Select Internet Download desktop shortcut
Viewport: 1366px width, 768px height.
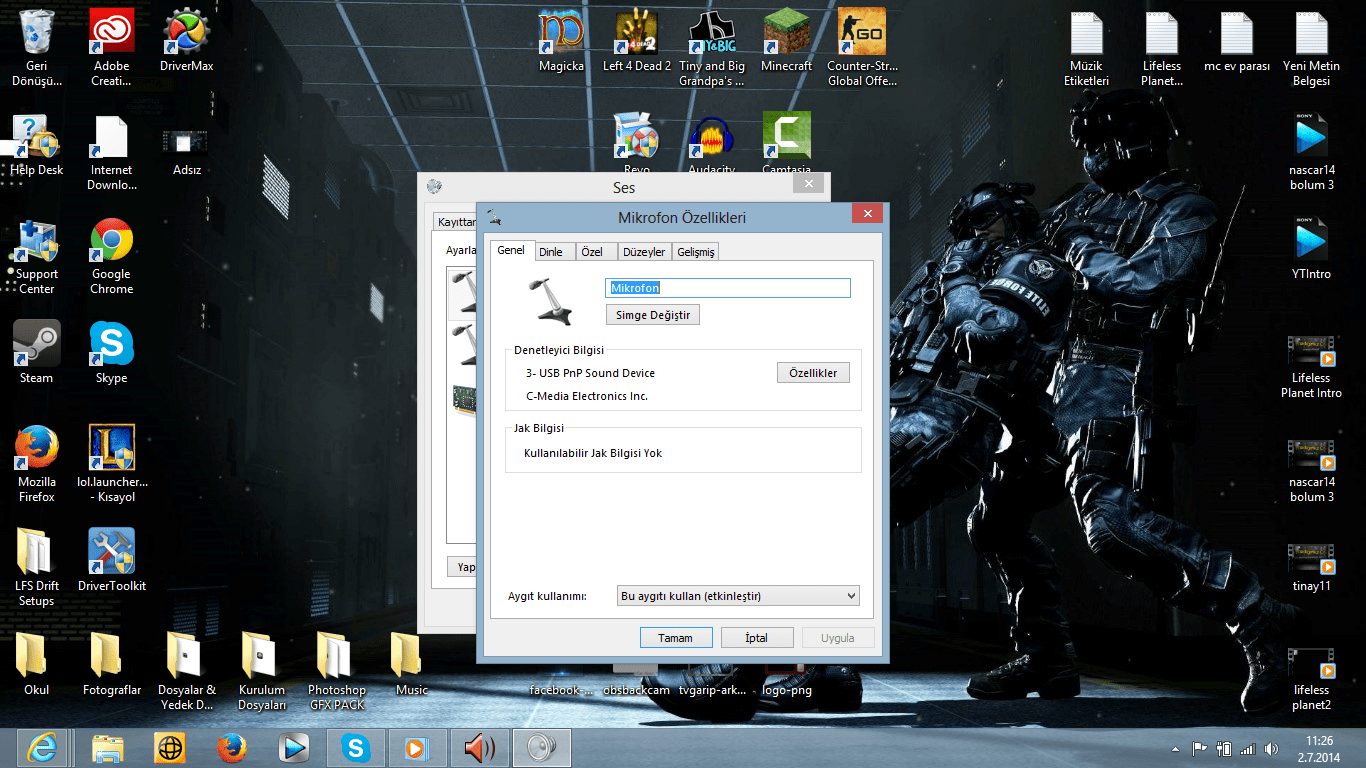click(x=111, y=152)
